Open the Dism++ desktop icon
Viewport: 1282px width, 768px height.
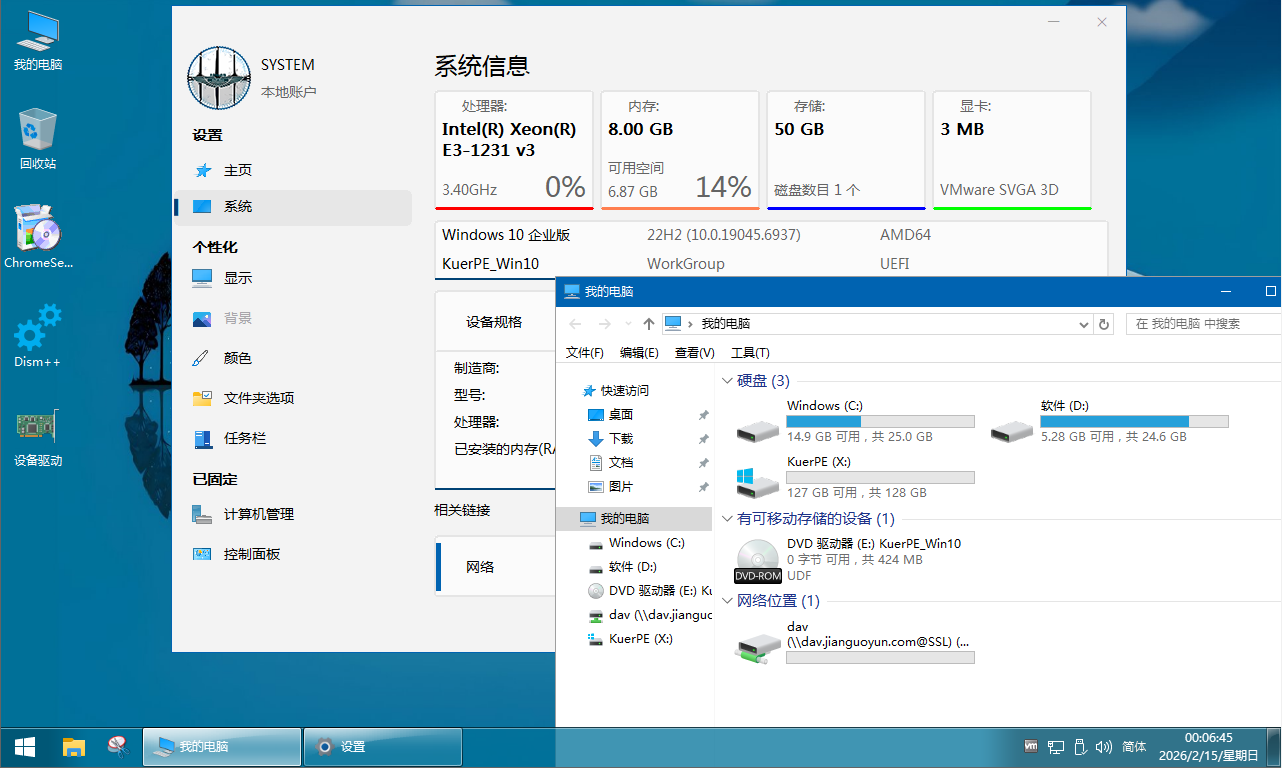[x=38, y=328]
